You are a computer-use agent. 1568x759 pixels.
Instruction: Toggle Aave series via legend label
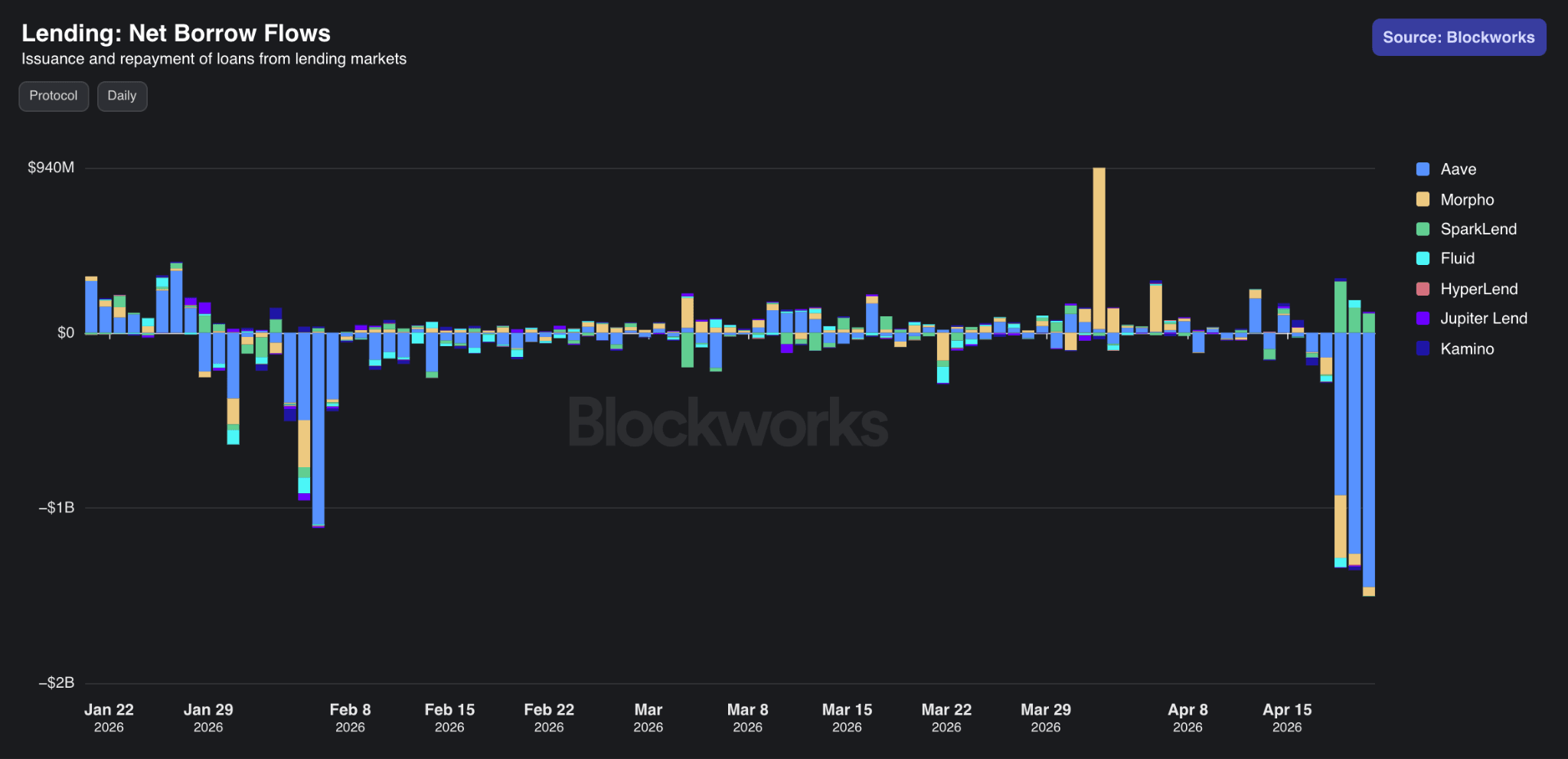tap(1458, 169)
